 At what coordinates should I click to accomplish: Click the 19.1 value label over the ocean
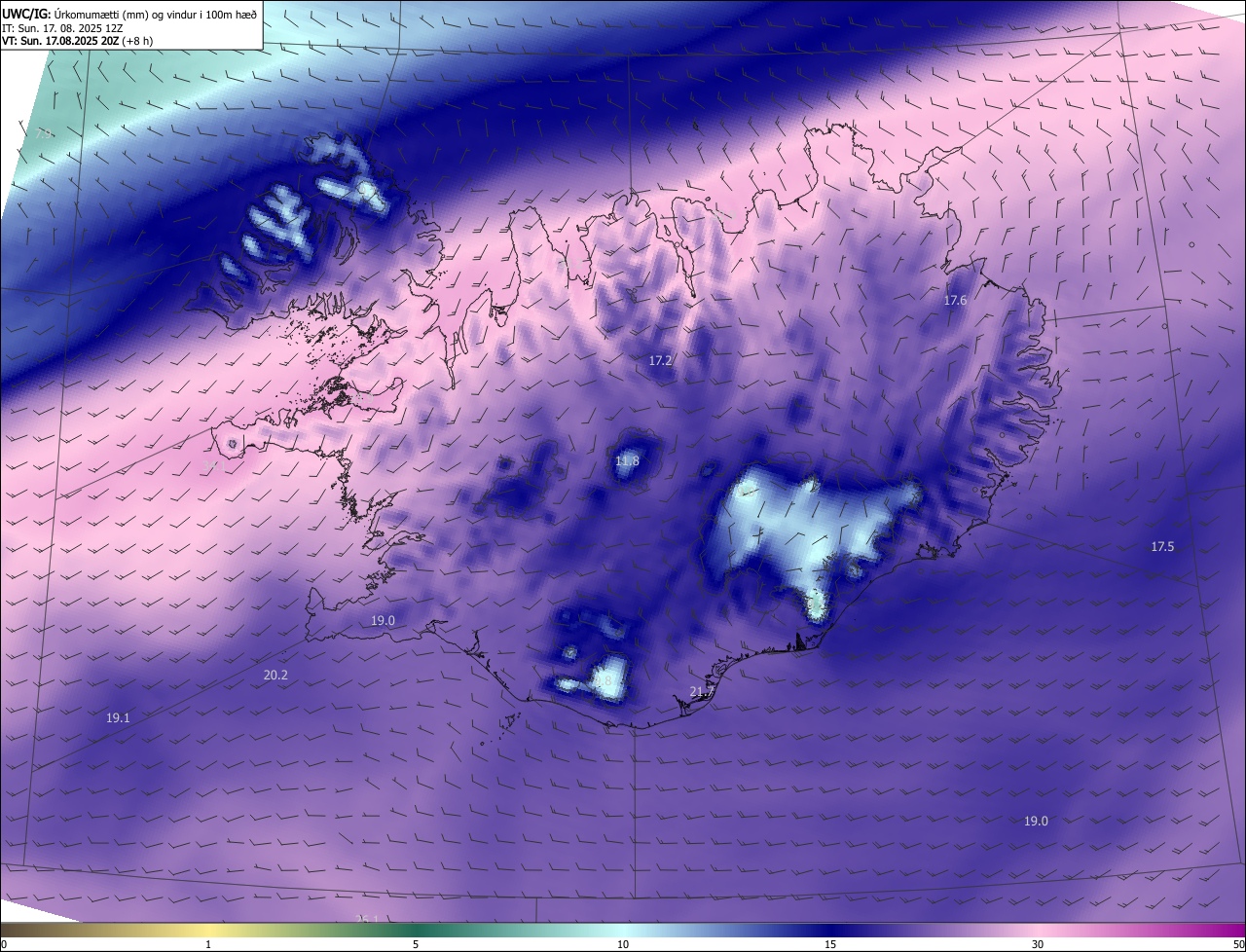[x=118, y=718]
